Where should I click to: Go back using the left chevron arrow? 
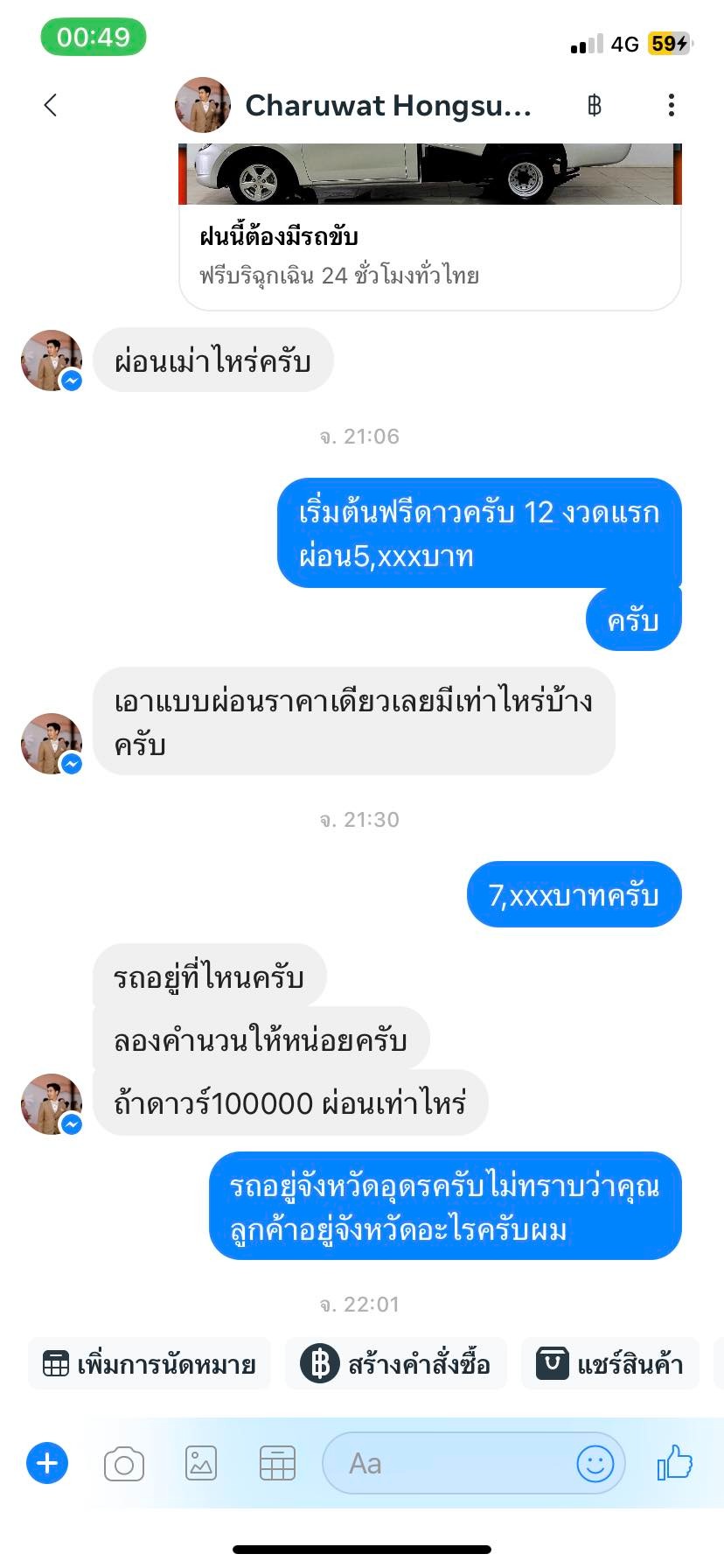[51, 105]
